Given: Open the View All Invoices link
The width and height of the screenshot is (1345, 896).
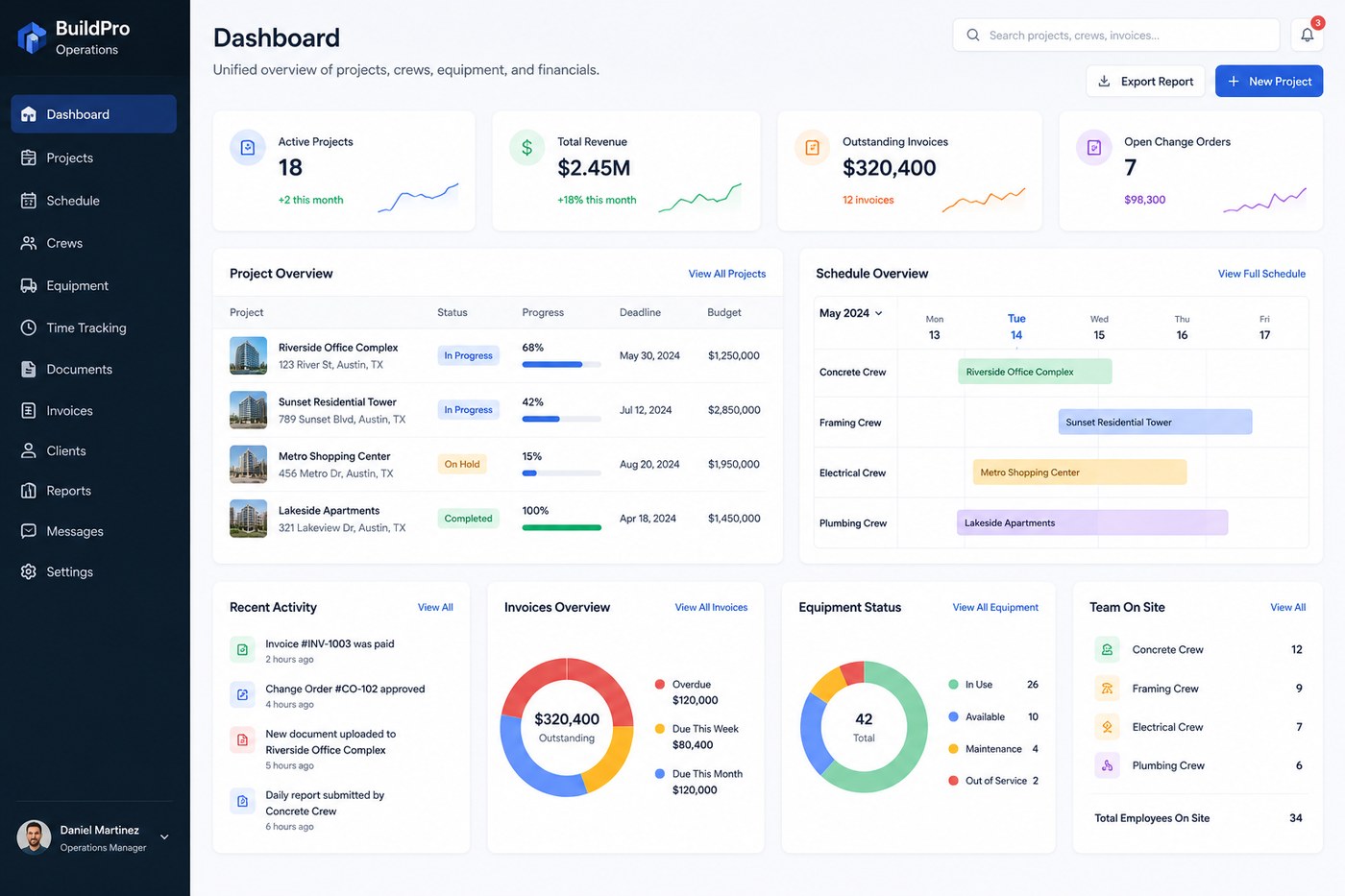Looking at the screenshot, I should pos(711,607).
